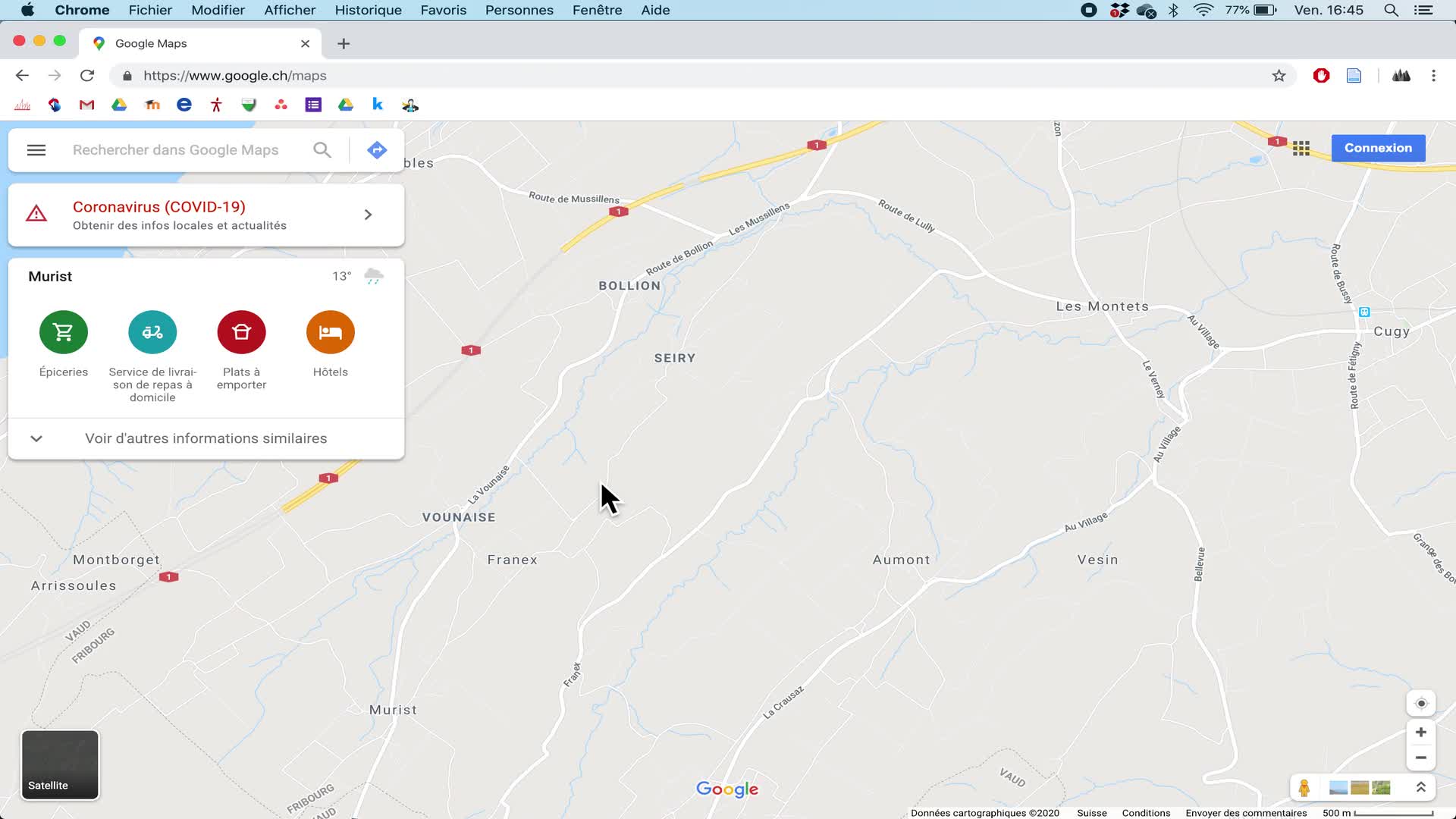
Task: Open directions with the blue arrow icon
Action: click(377, 150)
